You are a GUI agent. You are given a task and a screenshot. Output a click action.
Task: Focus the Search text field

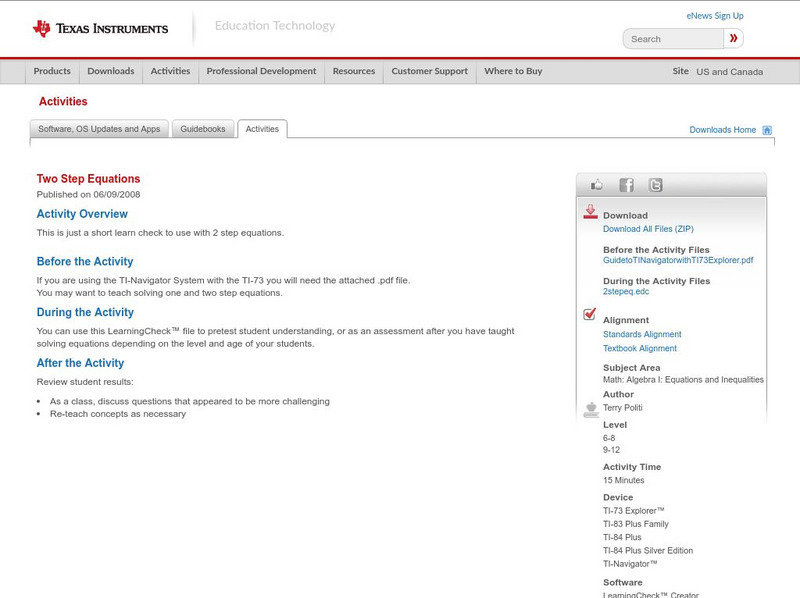(x=674, y=39)
